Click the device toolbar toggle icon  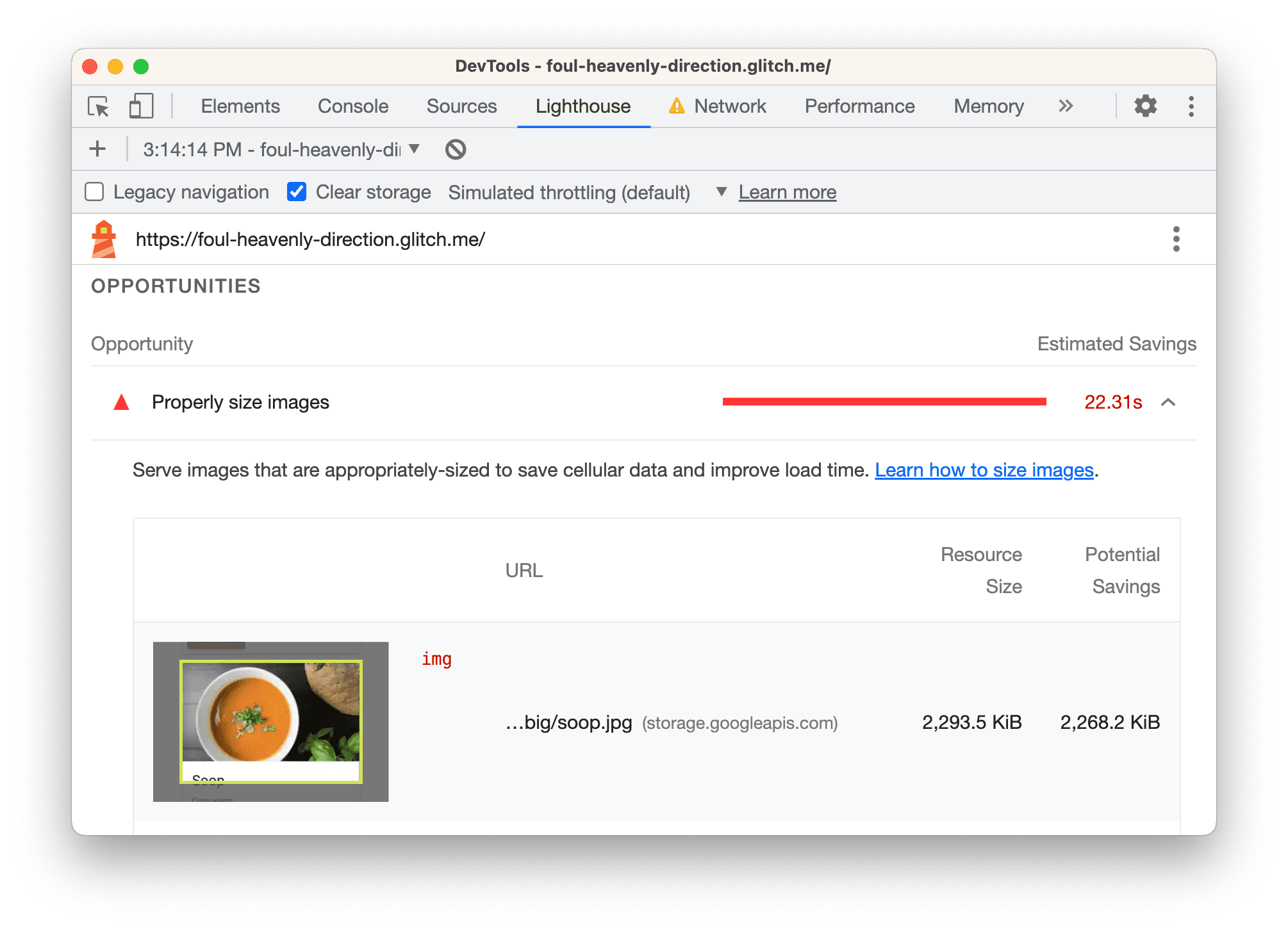click(x=139, y=107)
